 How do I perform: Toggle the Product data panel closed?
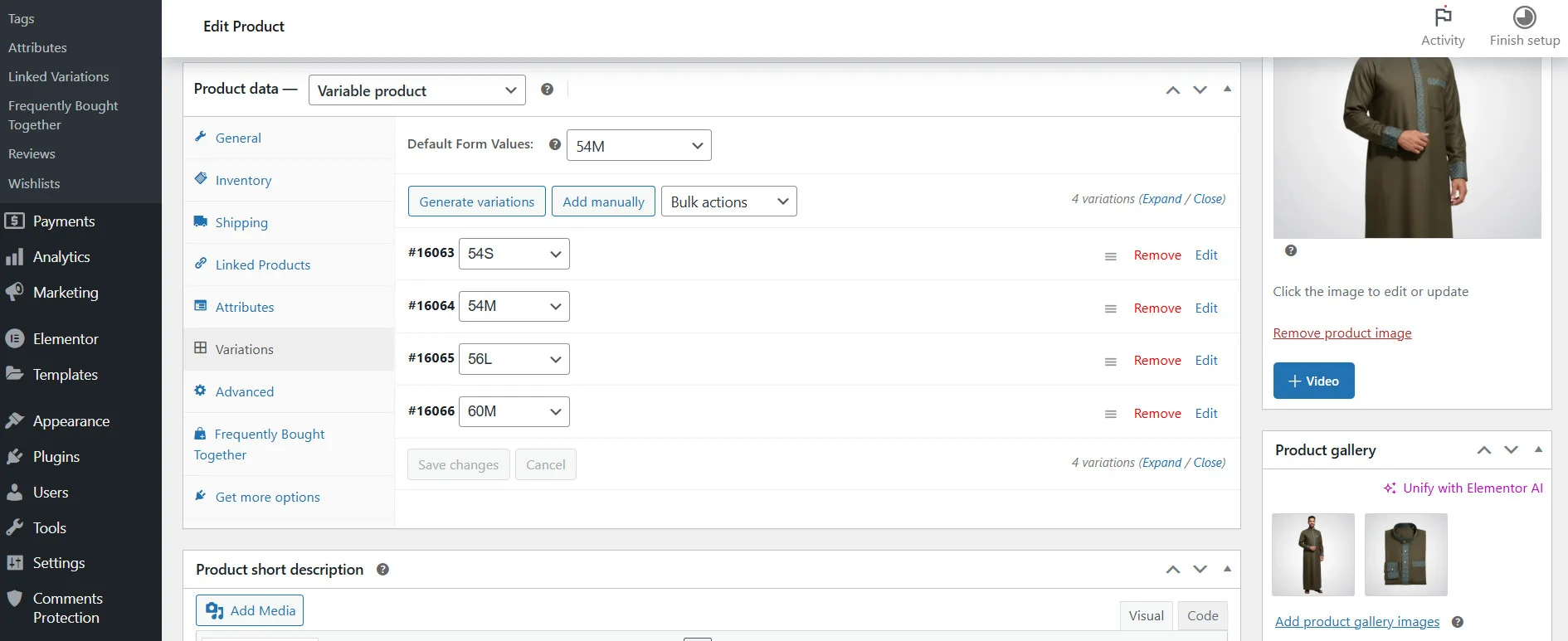(1227, 89)
